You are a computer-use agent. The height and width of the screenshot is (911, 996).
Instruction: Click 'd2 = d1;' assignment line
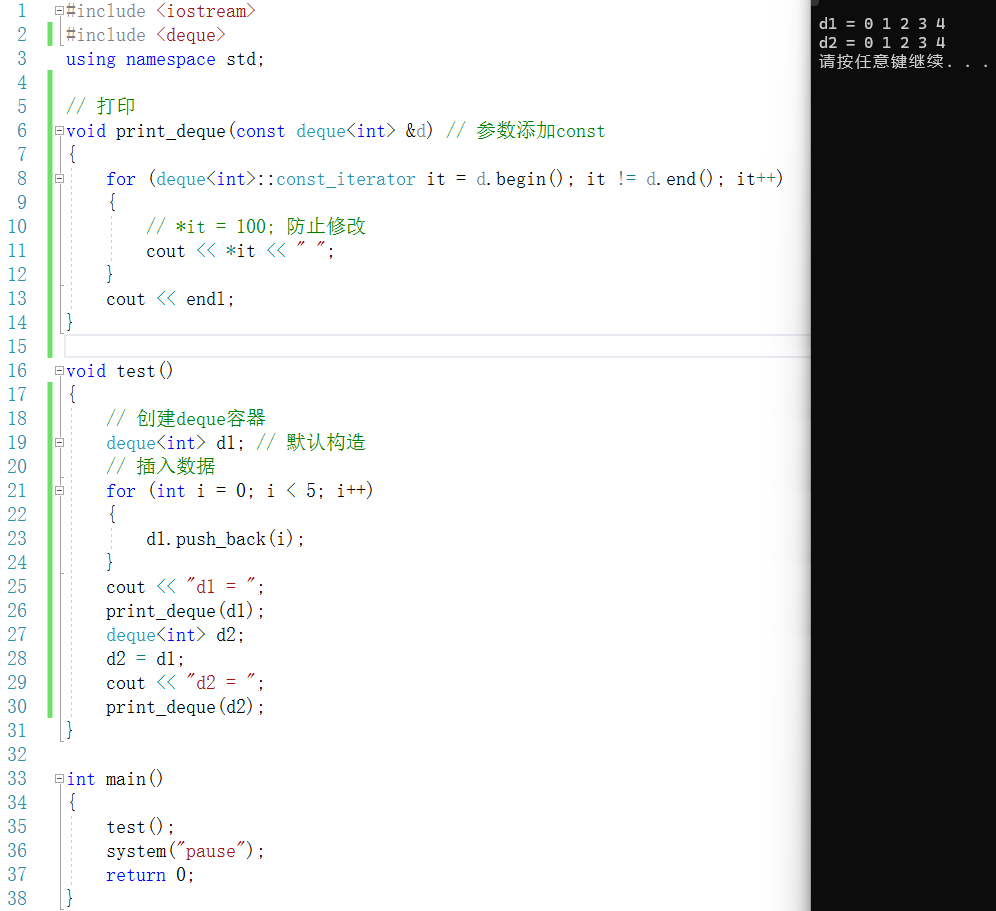[145, 659]
